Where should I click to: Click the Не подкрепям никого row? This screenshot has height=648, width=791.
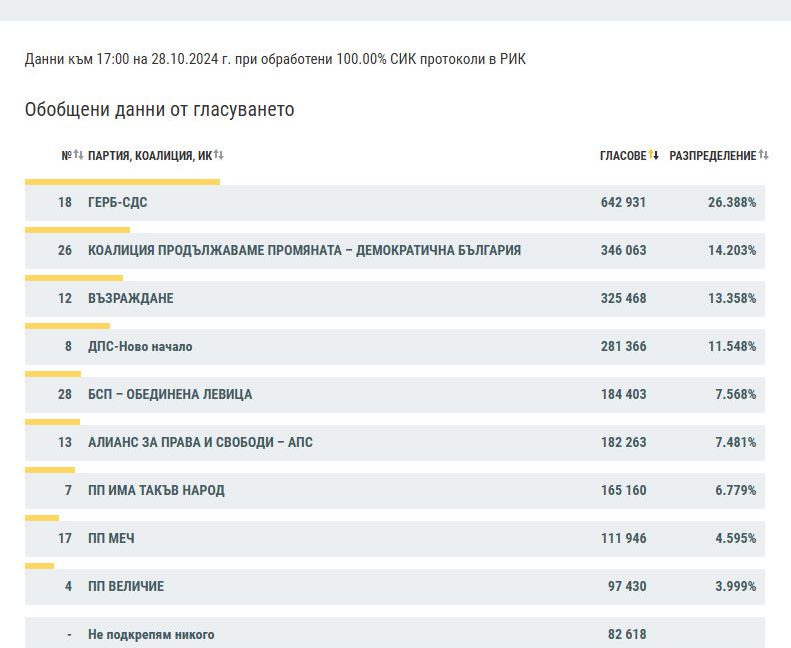[x=151, y=635]
